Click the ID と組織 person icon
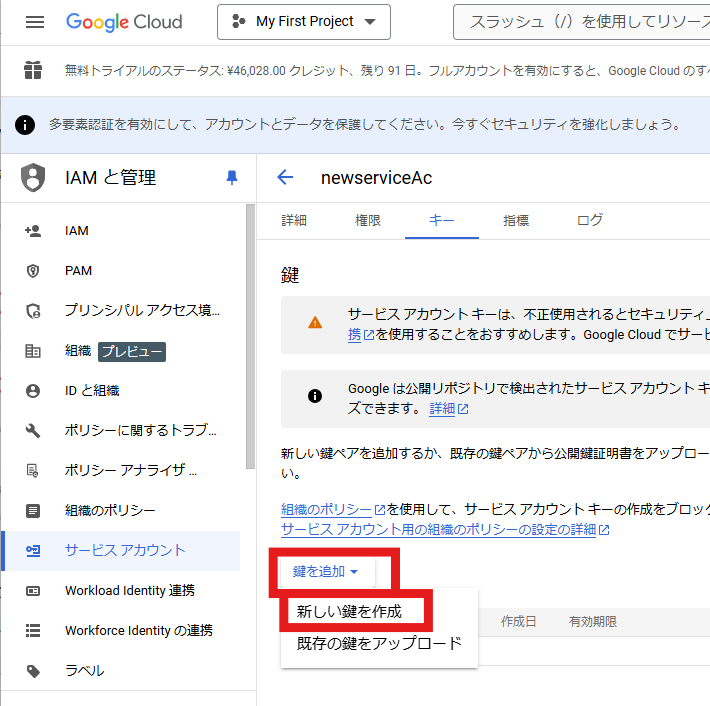This screenshot has width=710, height=706. (x=33, y=391)
